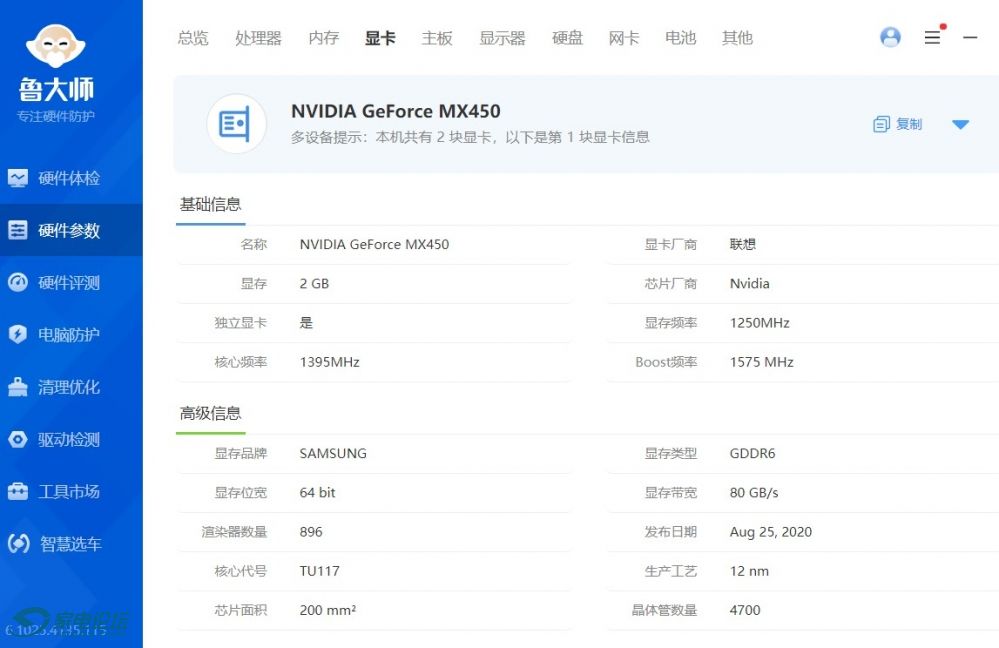999x648 pixels.
Task: Switch to the 网卡 tab
Action: tap(624, 38)
